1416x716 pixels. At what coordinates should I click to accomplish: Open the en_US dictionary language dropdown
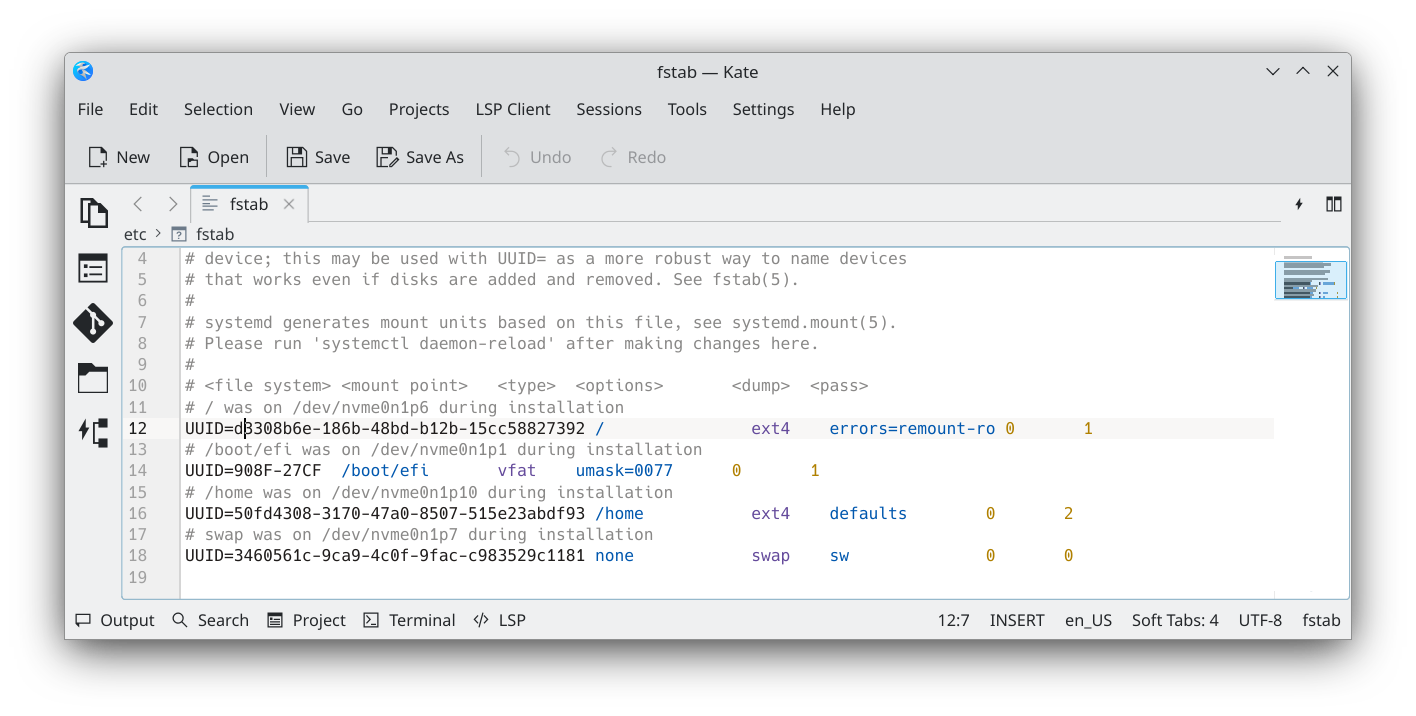click(x=1088, y=620)
